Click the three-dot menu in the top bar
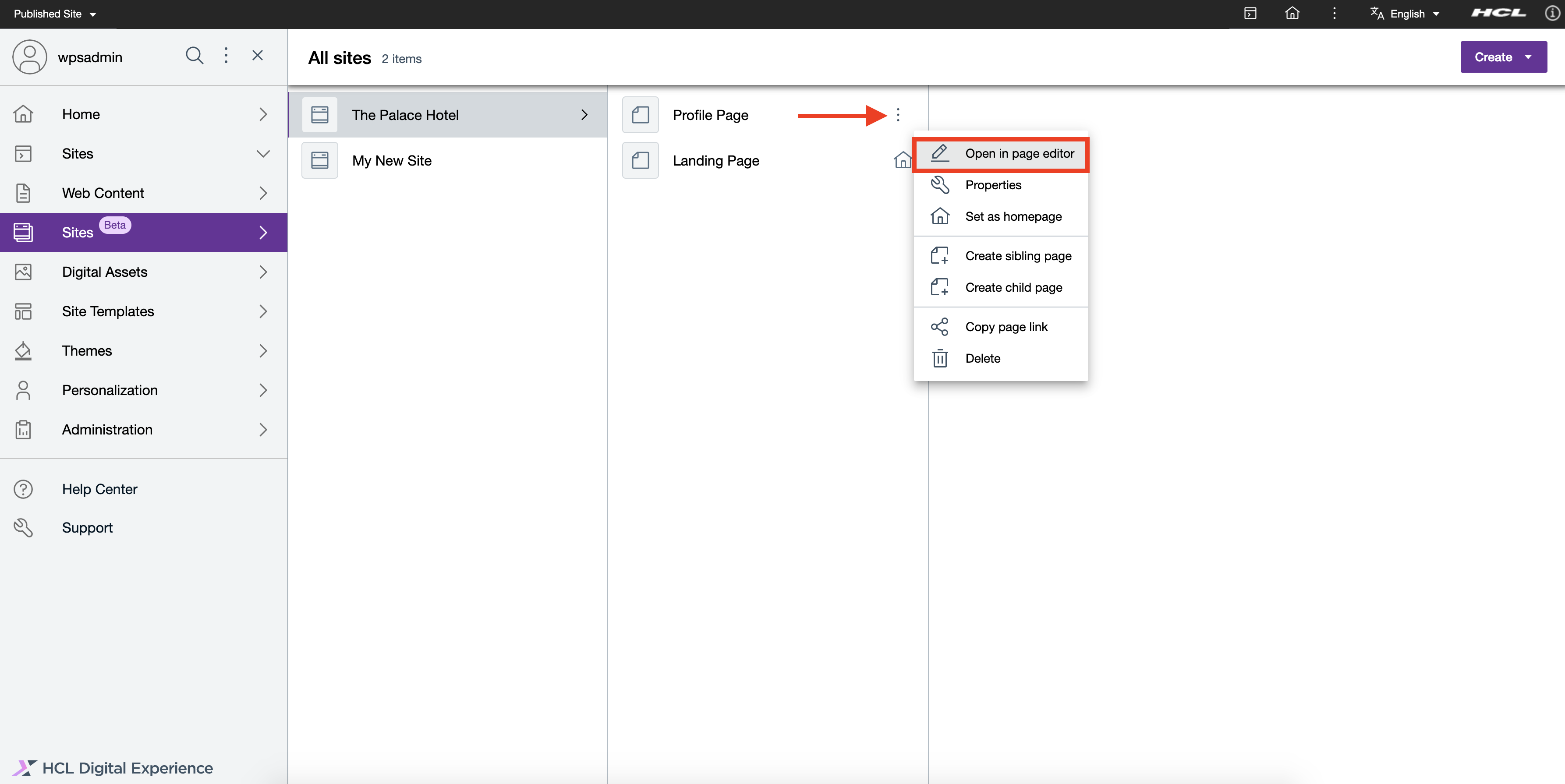Viewport: 1565px width, 784px height. (1334, 13)
